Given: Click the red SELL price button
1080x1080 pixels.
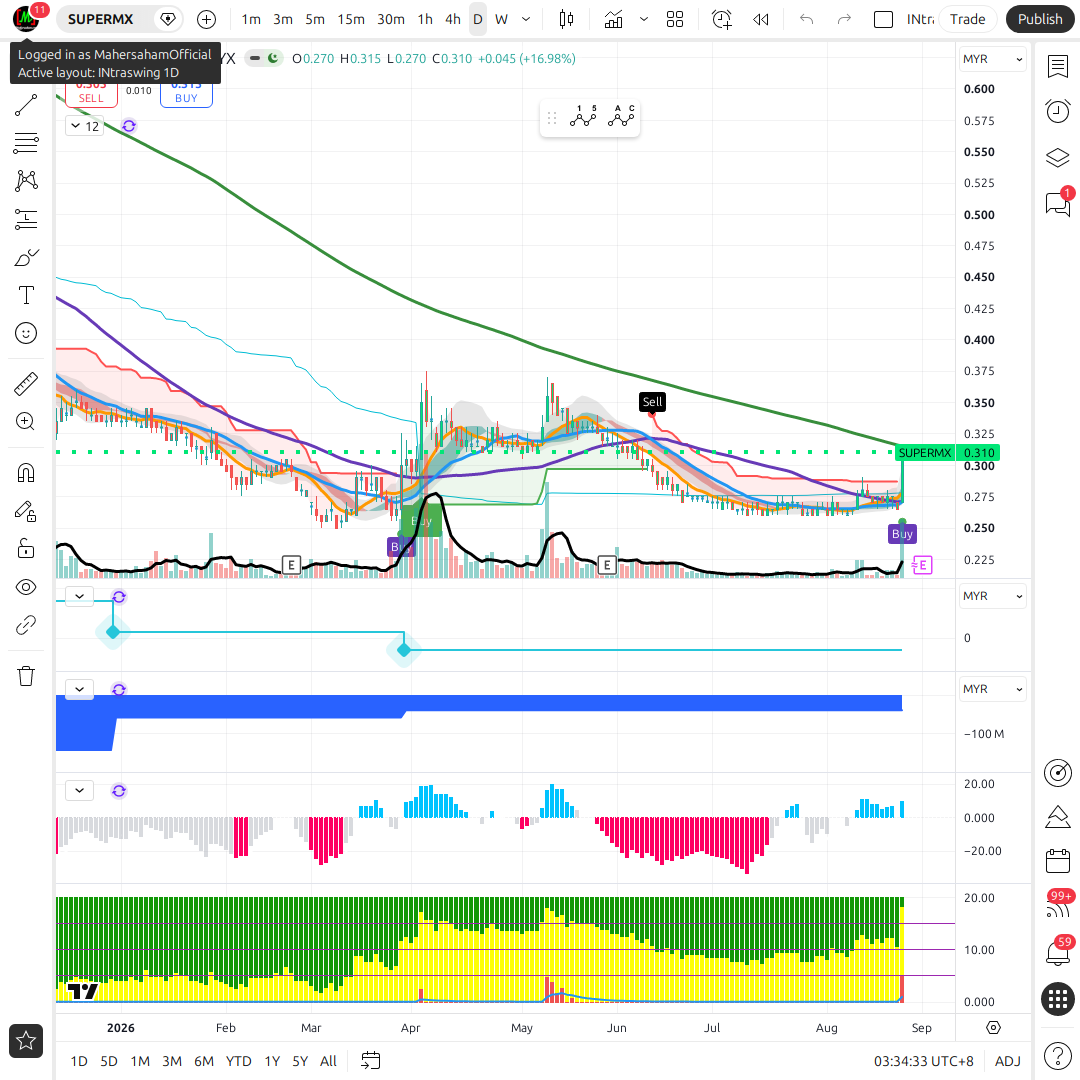Looking at the screenshot, I should click(x=91, y=95).
